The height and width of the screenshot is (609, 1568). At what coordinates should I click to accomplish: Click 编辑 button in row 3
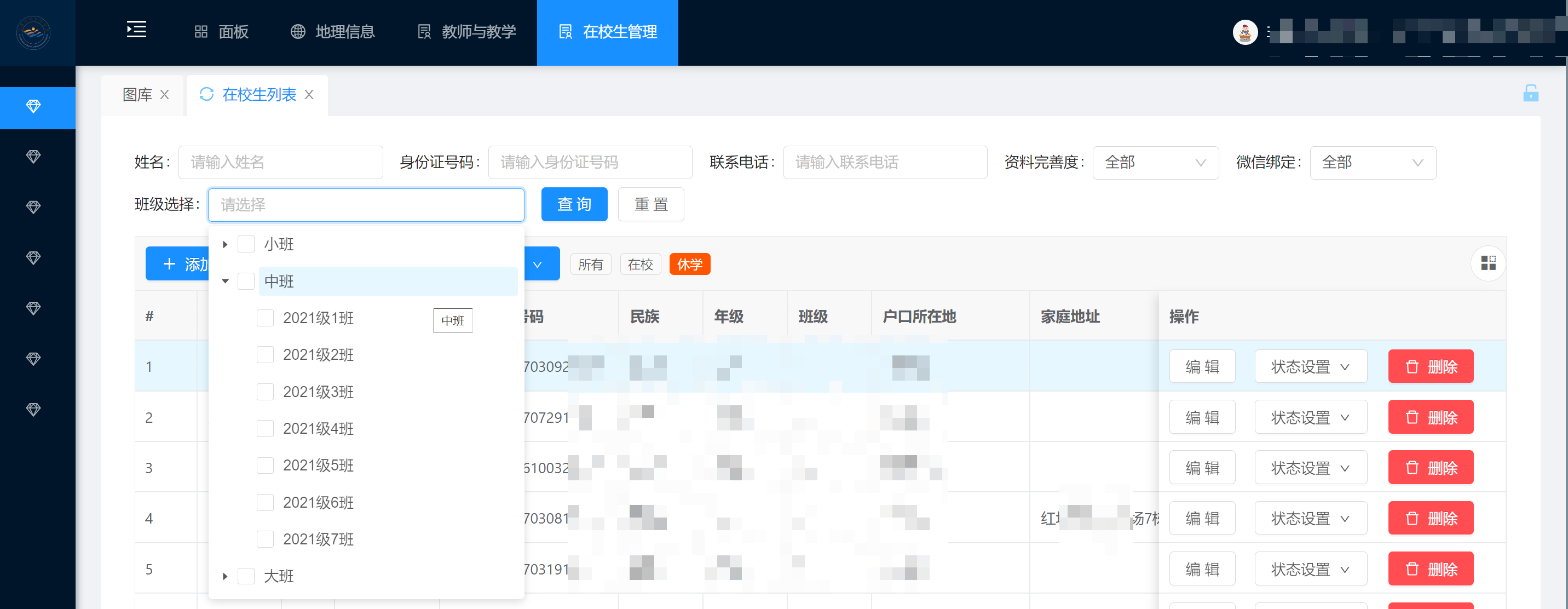pyautogui.click(x=1202, y=468)
